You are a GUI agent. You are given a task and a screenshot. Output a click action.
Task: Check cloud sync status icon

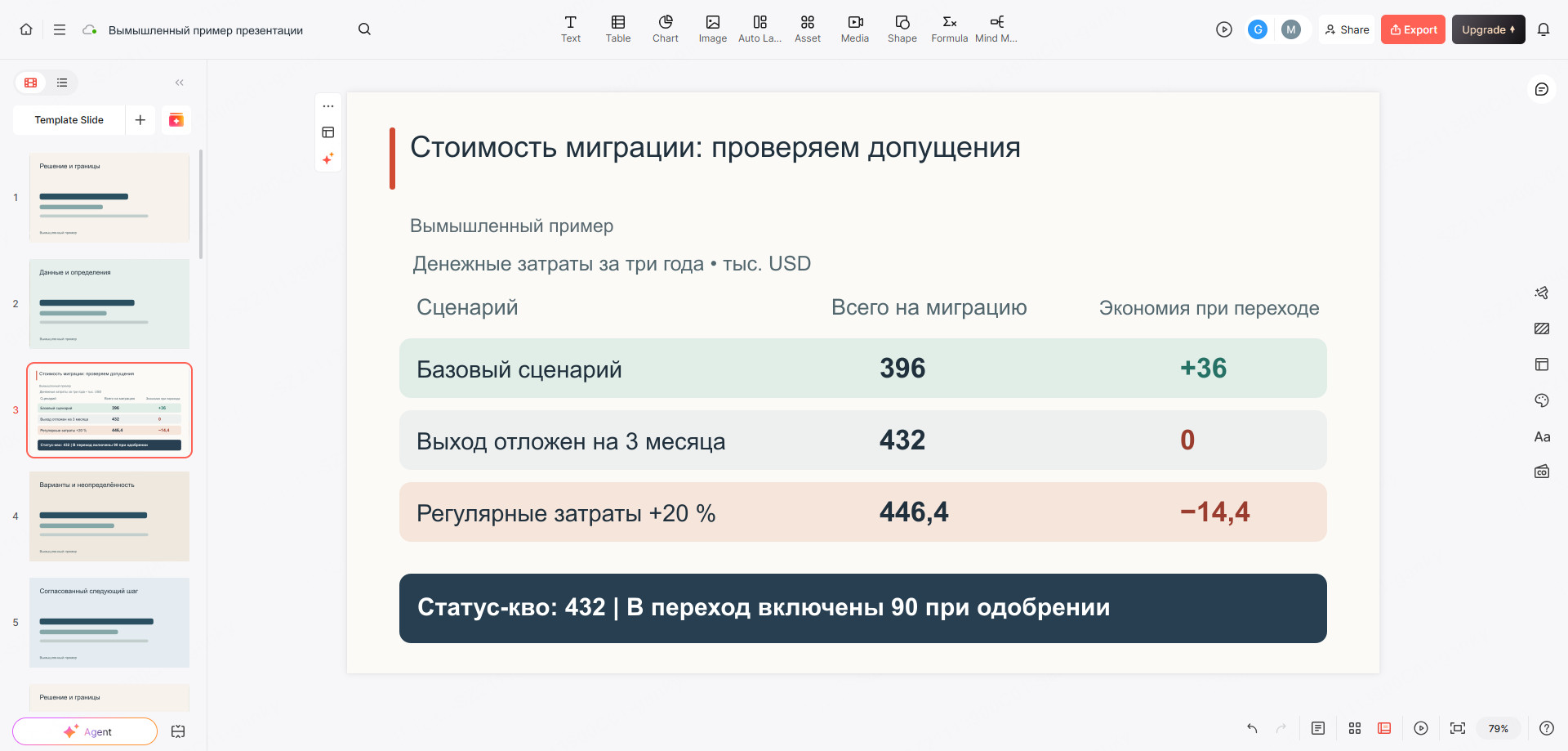click(x=90, y=29)
